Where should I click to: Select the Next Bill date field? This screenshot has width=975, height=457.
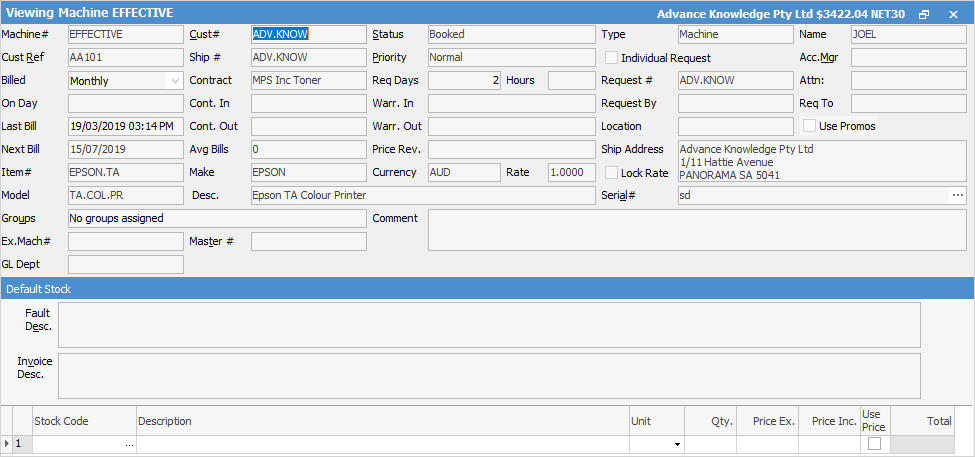pyautogui.click(x=125, y=150)
